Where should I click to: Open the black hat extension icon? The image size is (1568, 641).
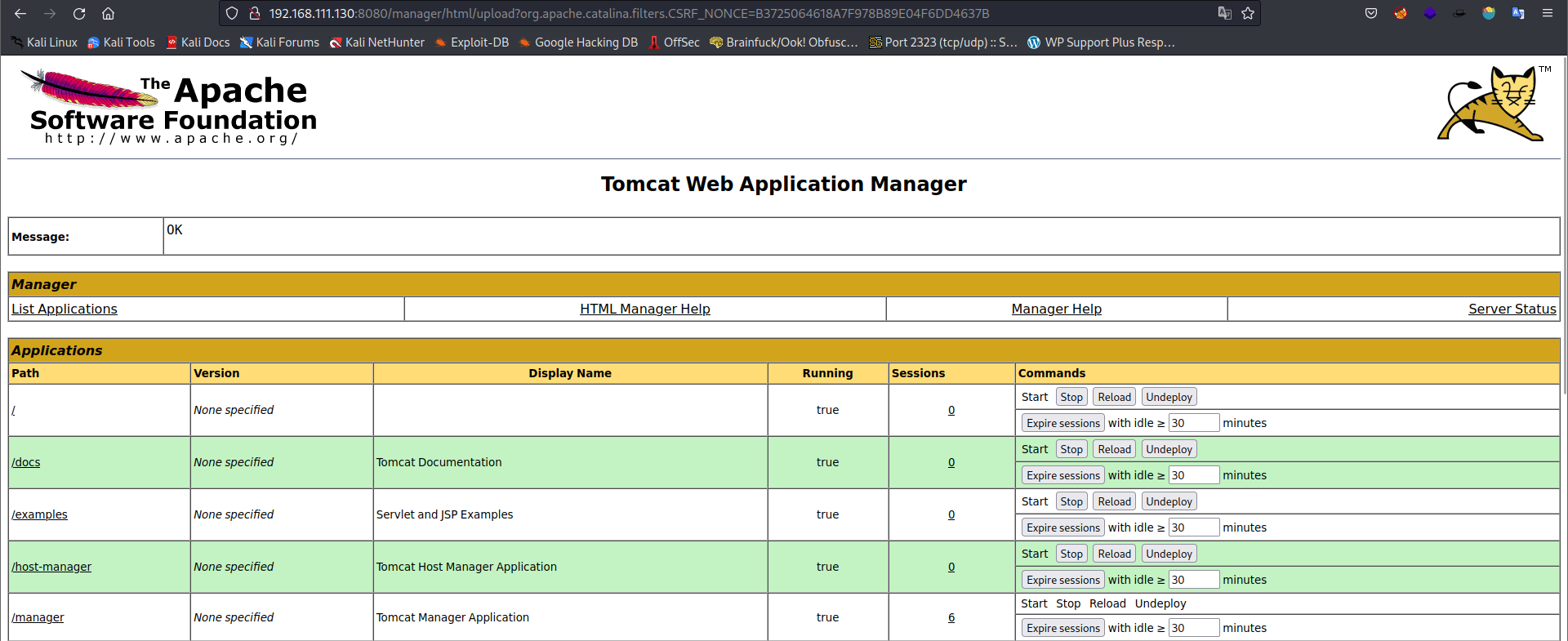click(1459, 13)
